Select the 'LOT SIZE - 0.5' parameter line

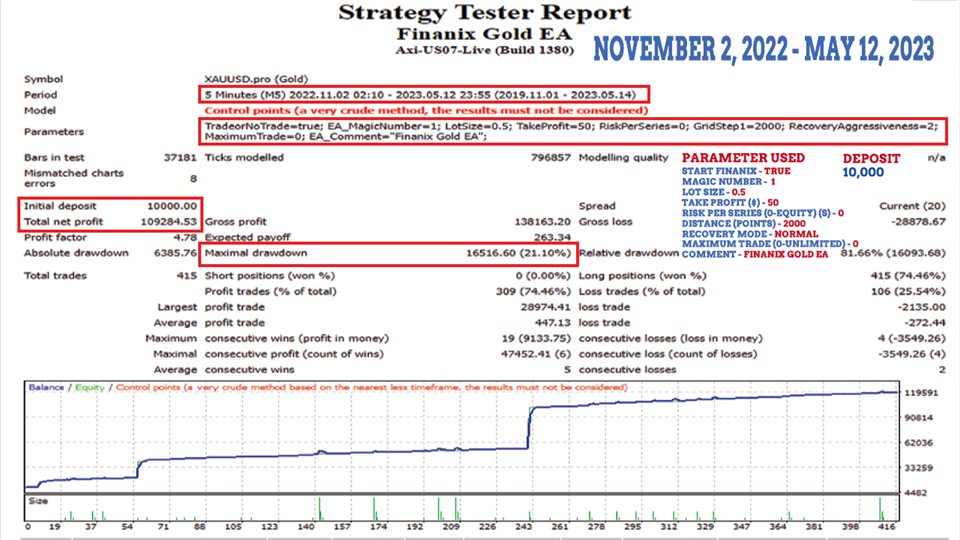pos(714,192)
